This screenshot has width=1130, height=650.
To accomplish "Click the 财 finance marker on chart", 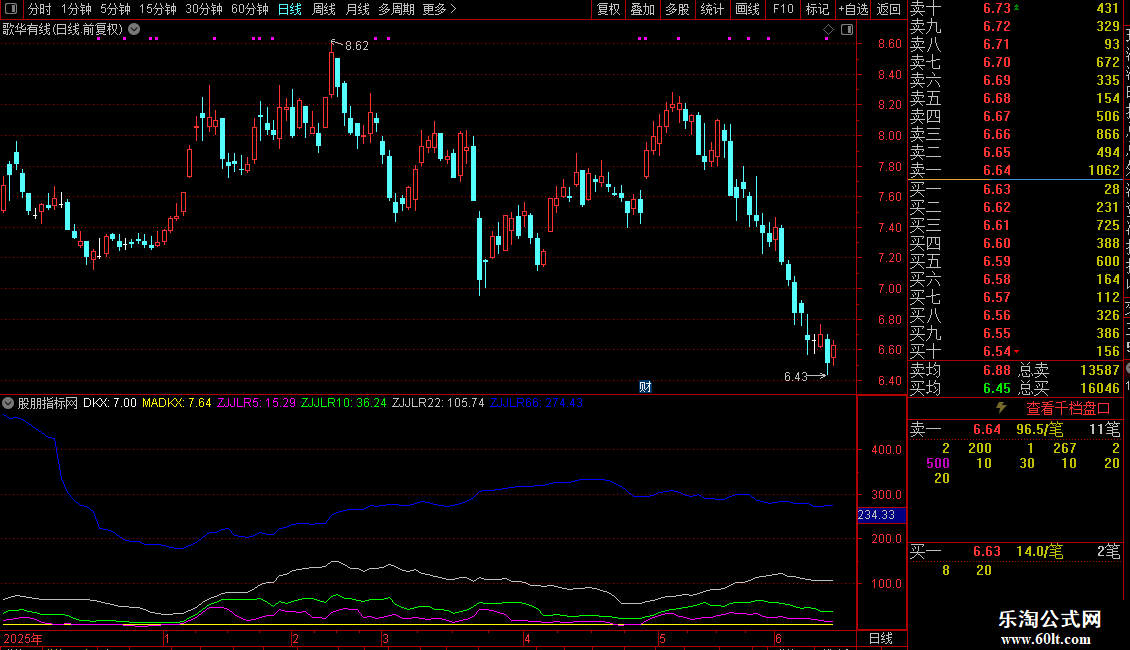I will [x=645, y=387].
